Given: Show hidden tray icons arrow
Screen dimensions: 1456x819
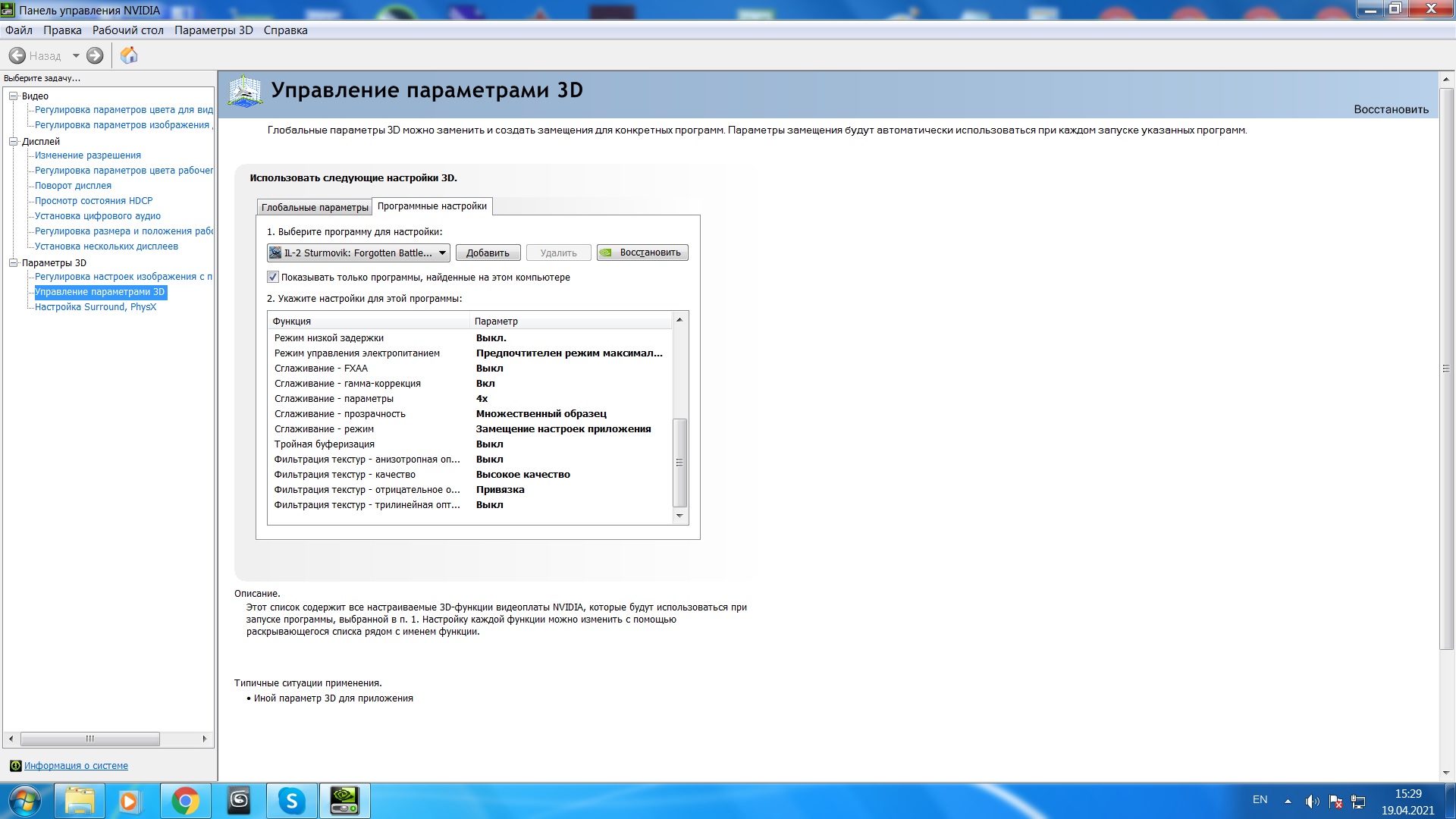Looking at the screenshot, I should pos(1288,802).
